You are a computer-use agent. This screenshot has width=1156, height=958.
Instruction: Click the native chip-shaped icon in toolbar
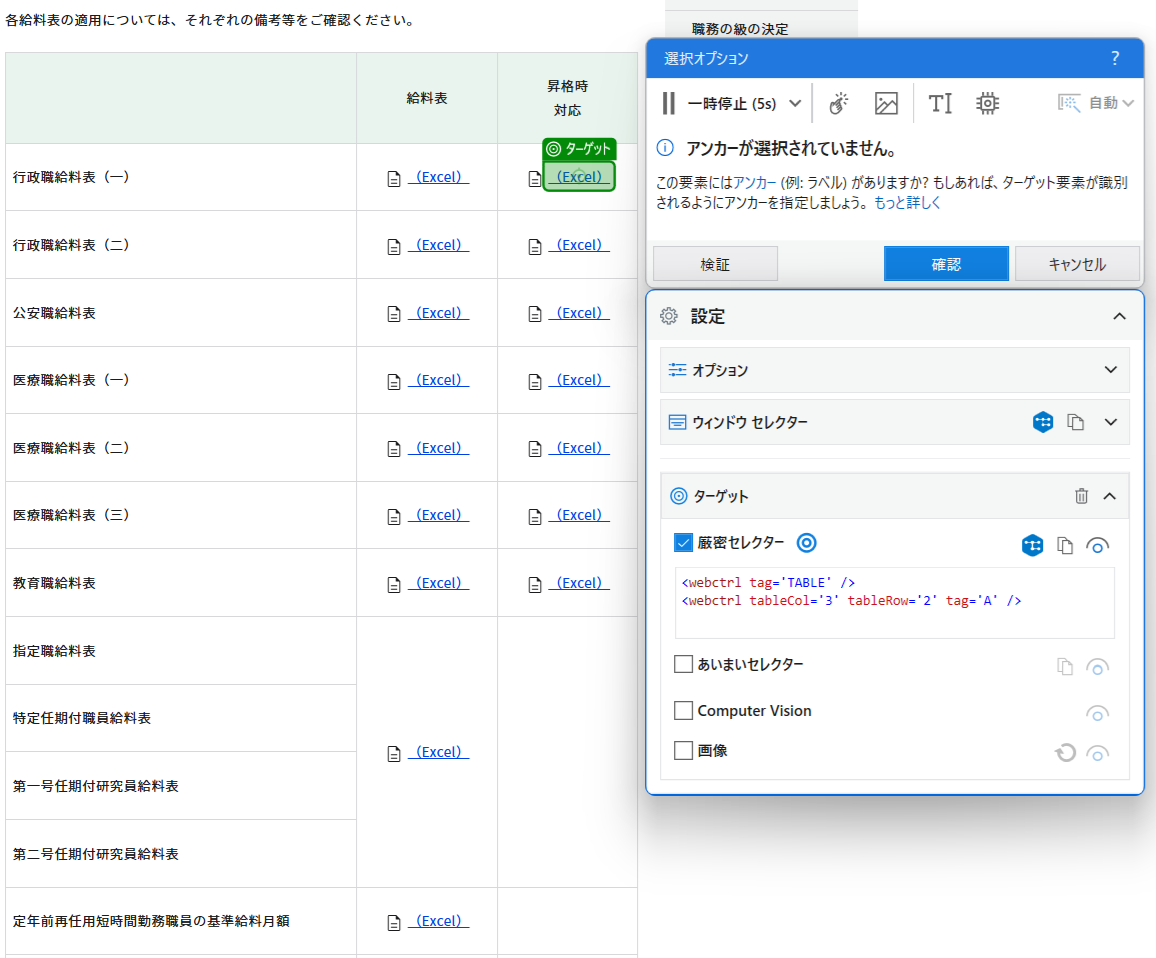click(x=987, y=103)
